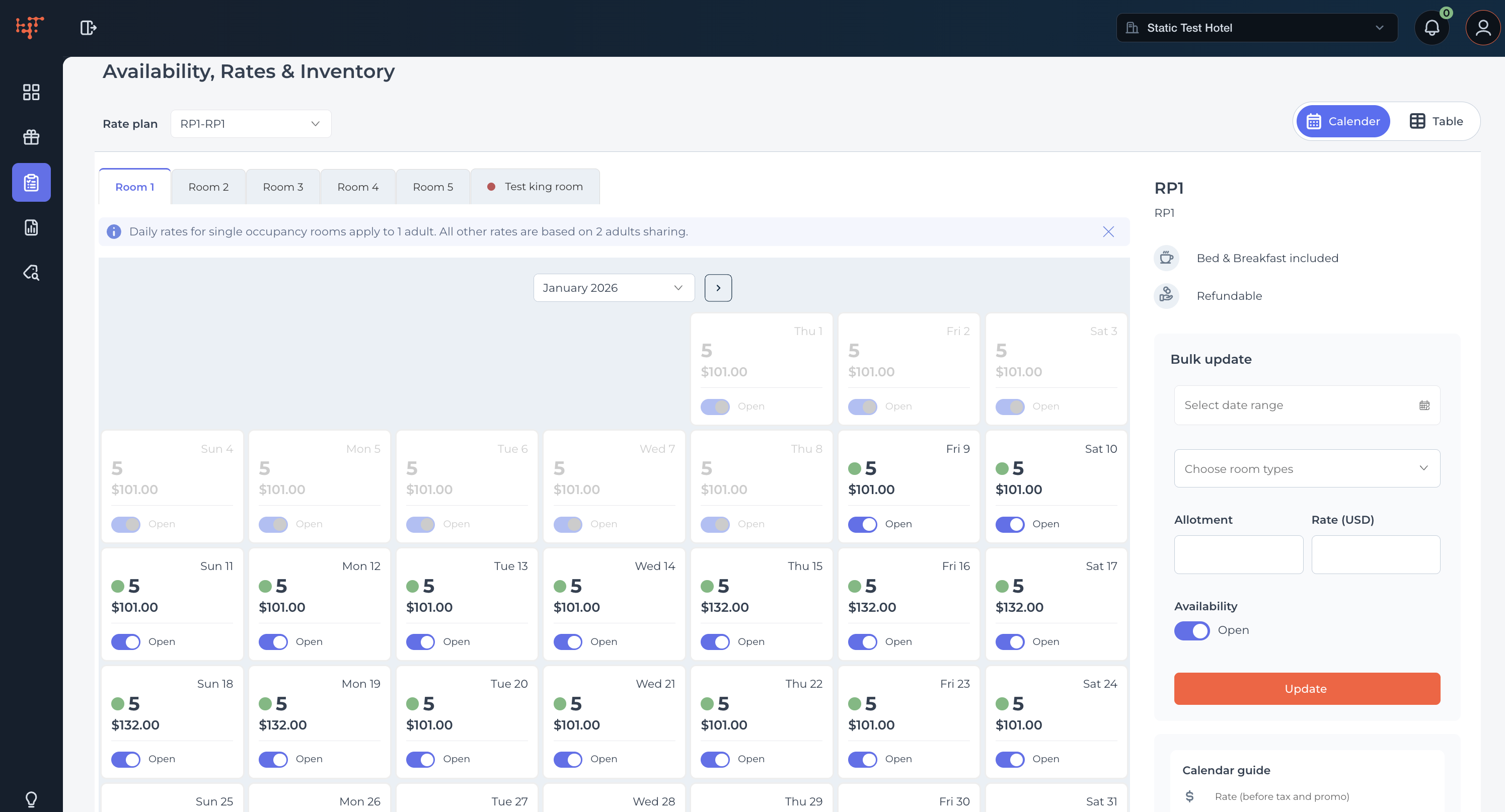Image resolution: width=1505 pixels, height=812 pixels.
Task: Open the notifications bell
Action: [x=1432, y=28]
